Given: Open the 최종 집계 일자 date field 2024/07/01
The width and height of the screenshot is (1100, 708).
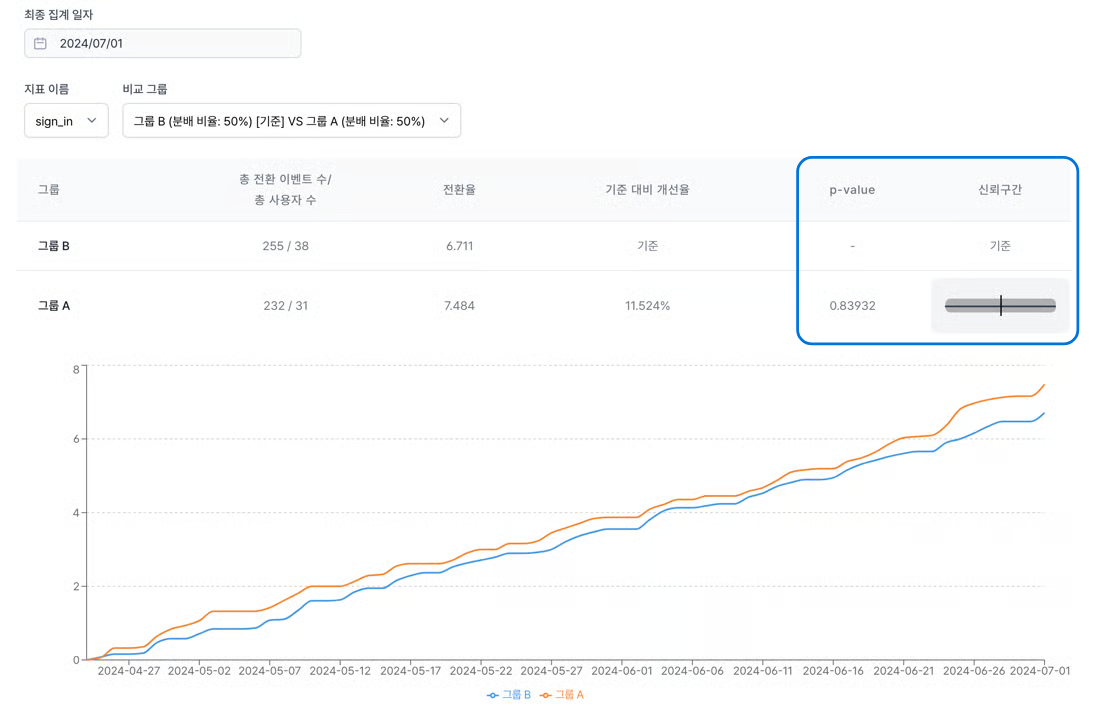Looking at the screenshot, I should point(163,44).
